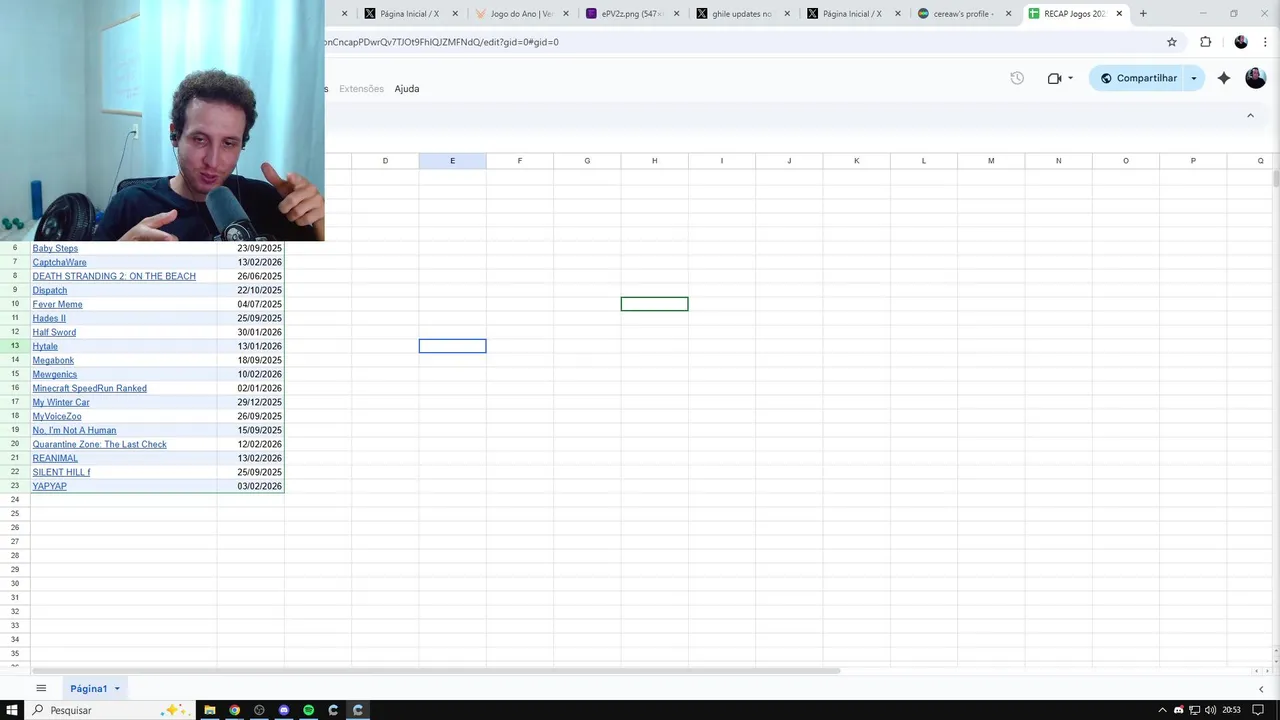Open File Explorer from the taskbar

(210, 710)
